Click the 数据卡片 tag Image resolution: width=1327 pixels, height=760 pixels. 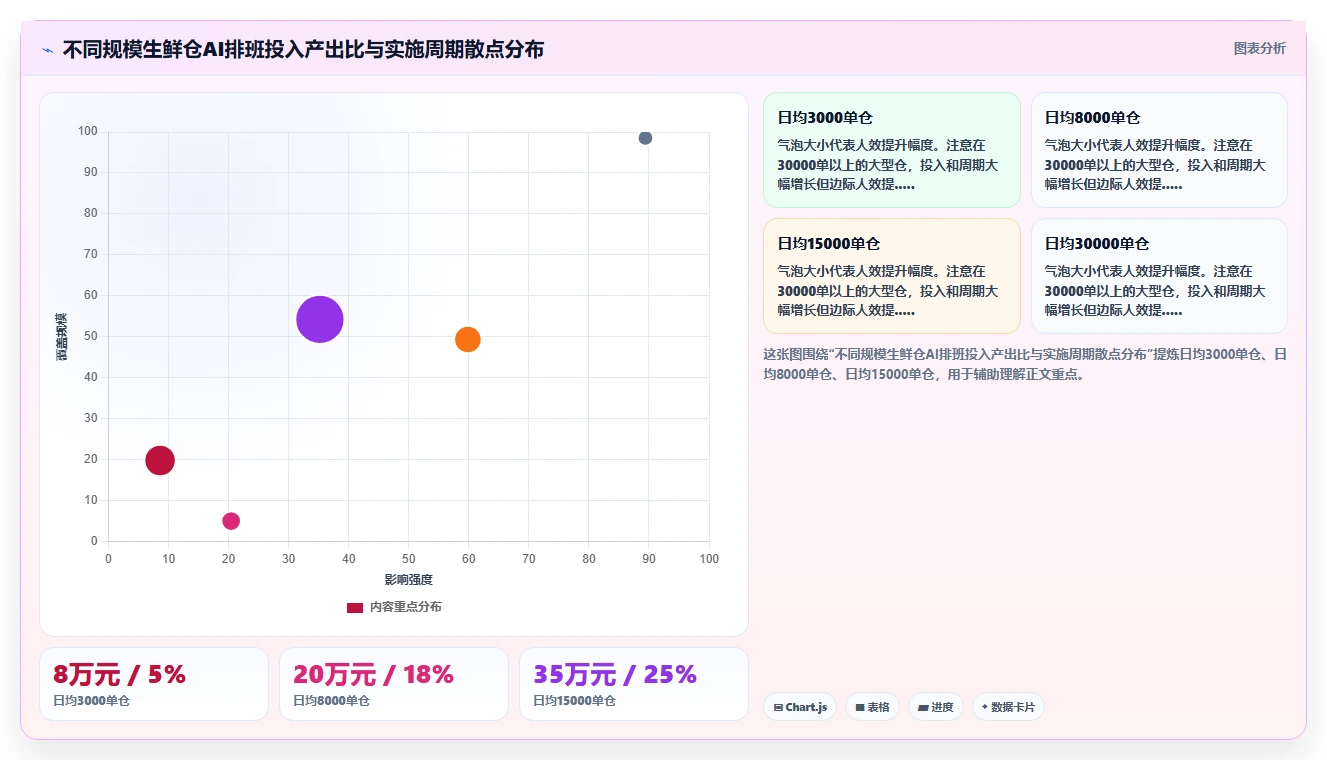1008,707
